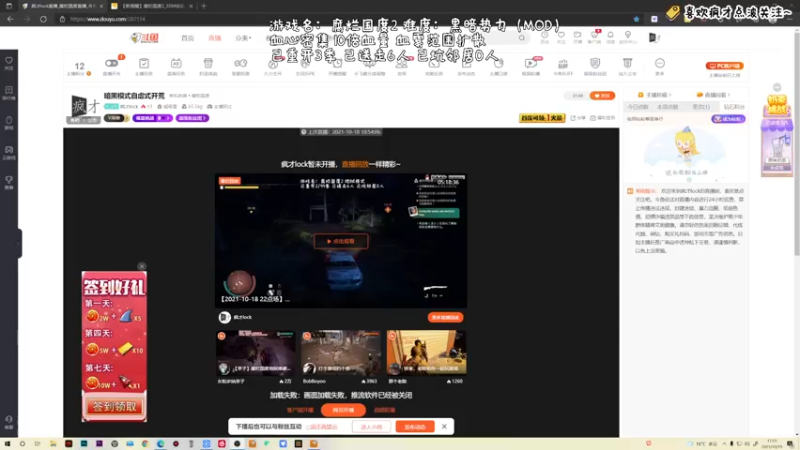Click the trophy icon in left sidebar
This screenshot has width=800, height=450.
coord(9,182)
